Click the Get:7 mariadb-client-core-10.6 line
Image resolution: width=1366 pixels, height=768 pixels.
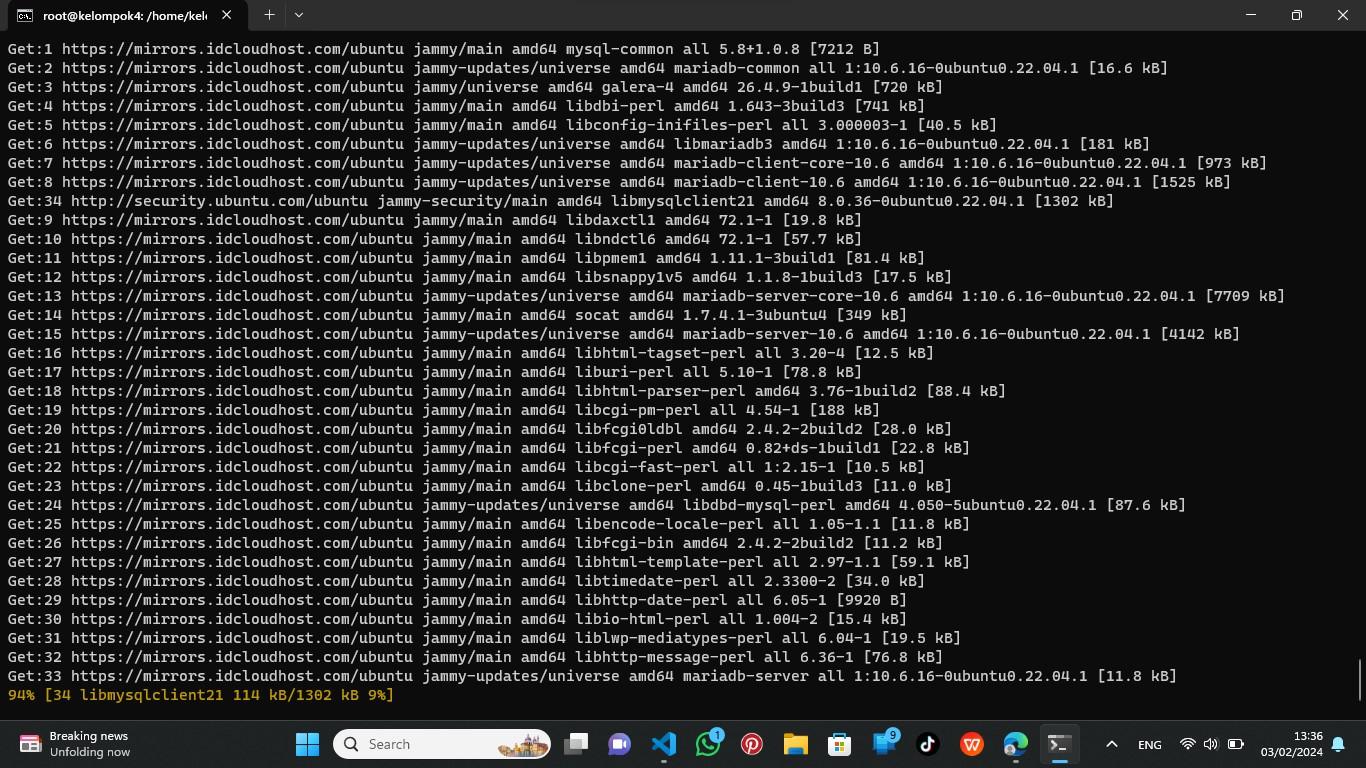[x=637, y=163]
